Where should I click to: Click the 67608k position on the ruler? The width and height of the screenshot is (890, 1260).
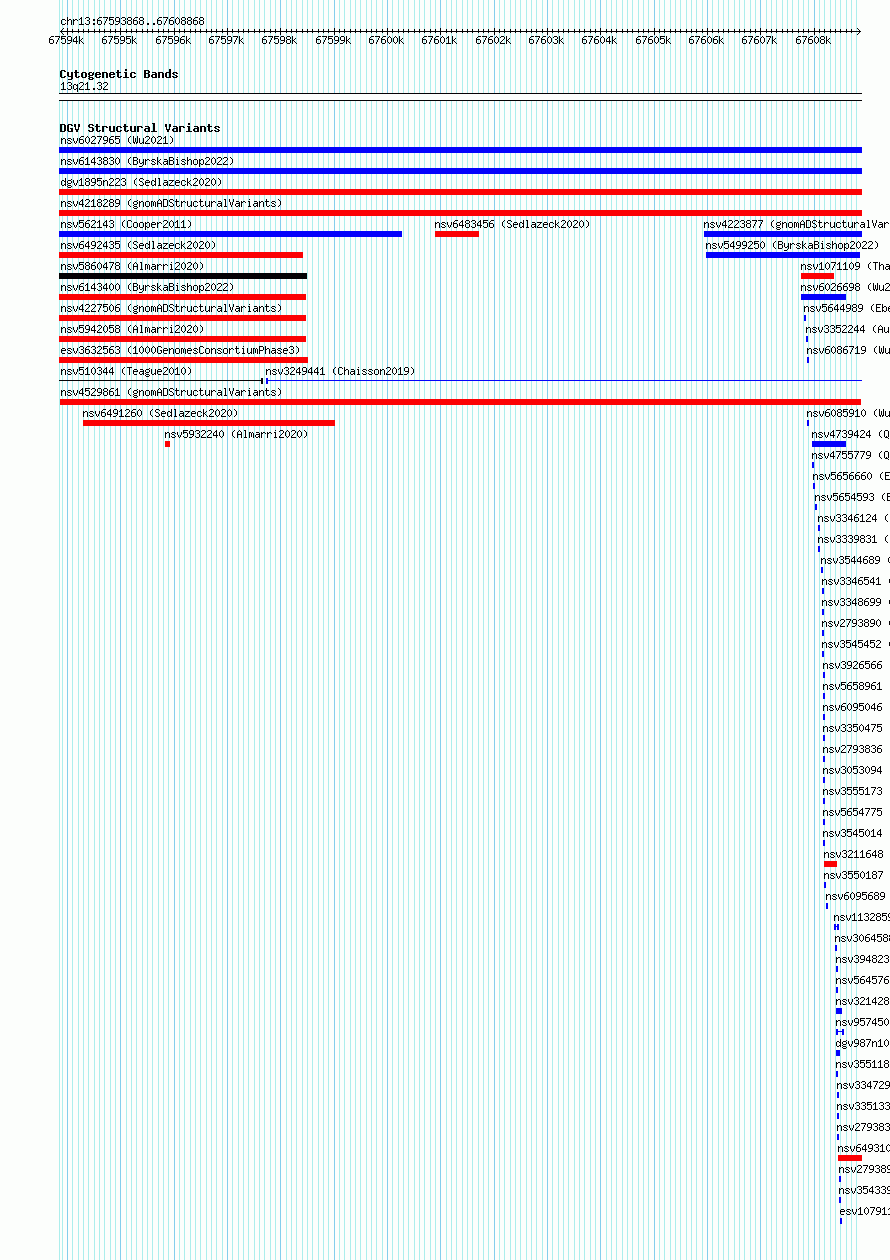[x=813, y=40]
